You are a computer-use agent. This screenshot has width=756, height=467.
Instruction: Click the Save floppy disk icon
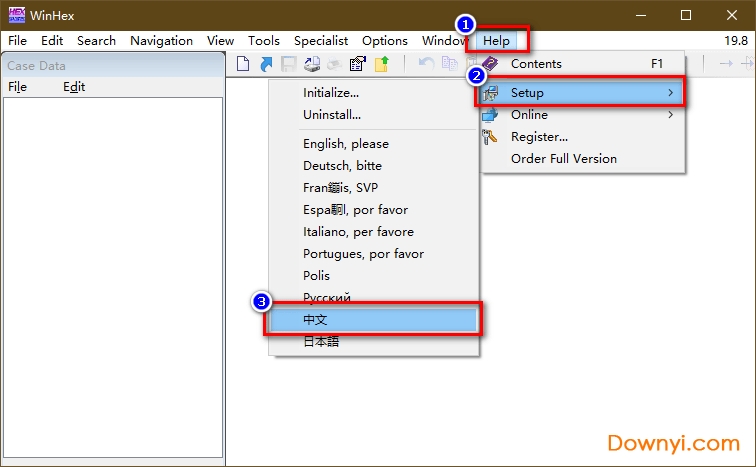(288, 64)
